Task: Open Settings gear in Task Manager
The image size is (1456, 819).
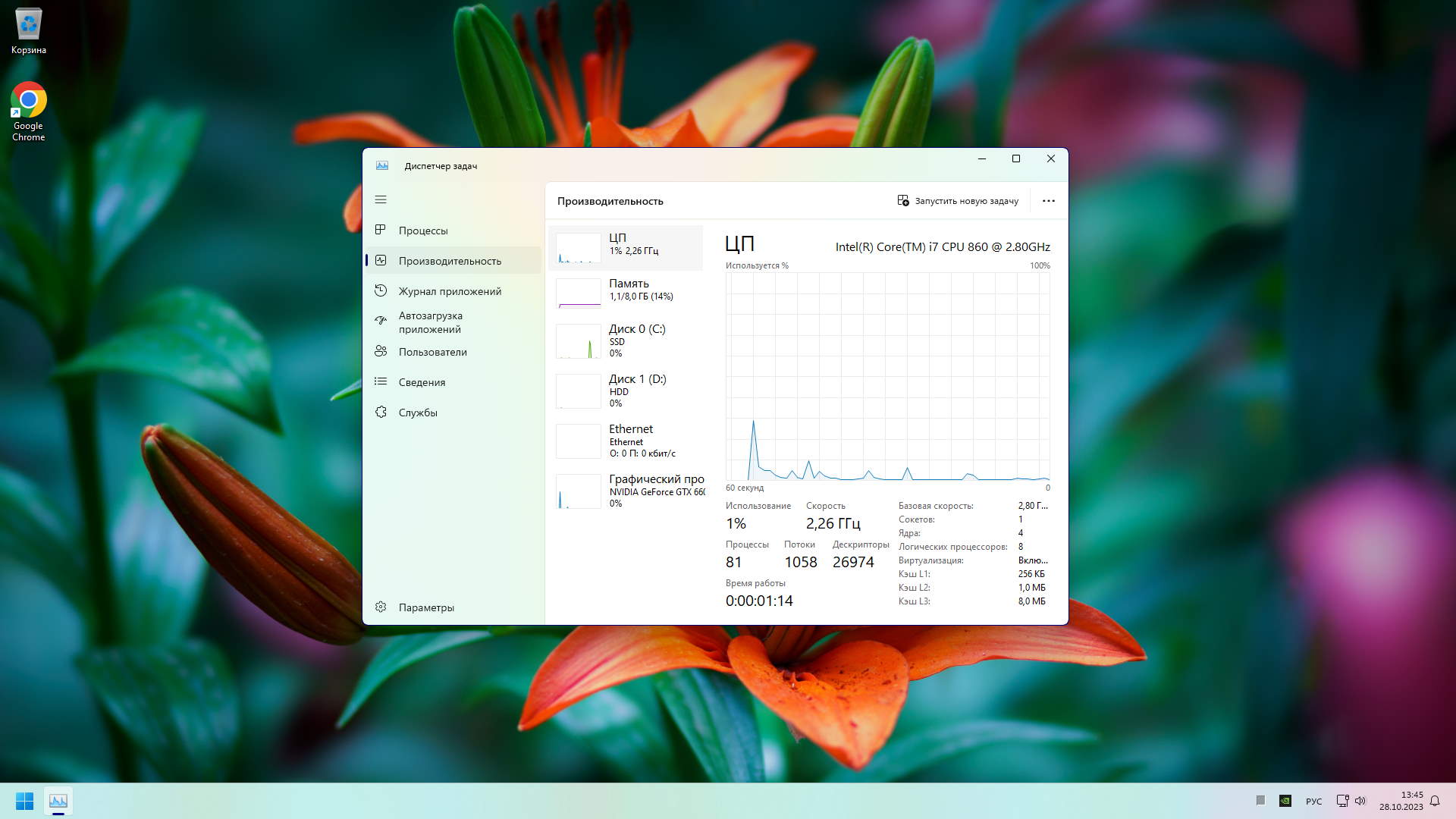Action: 381,607
